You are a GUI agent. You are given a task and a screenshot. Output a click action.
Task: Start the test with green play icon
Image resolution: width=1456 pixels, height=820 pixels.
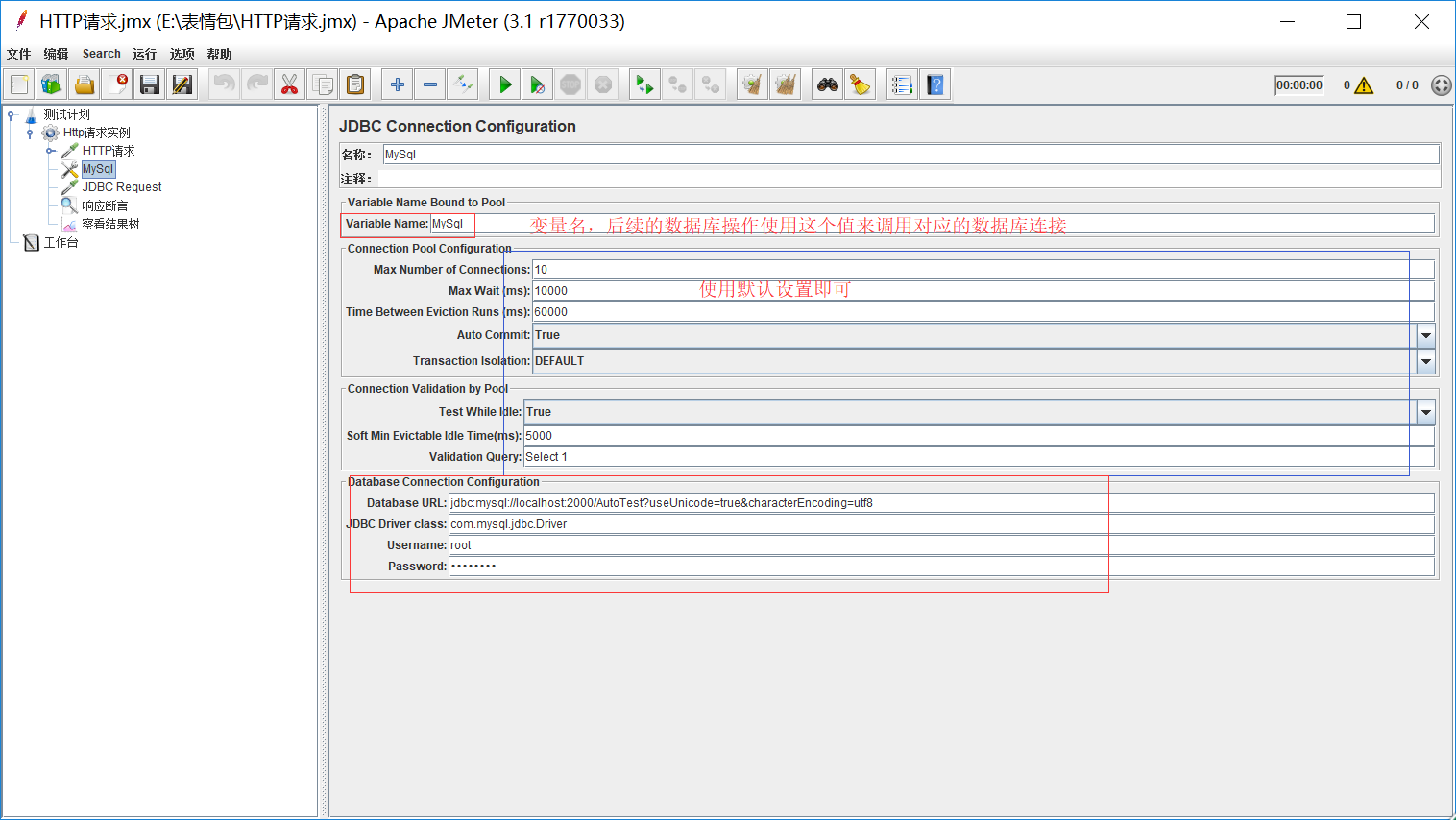click(504, 84)
